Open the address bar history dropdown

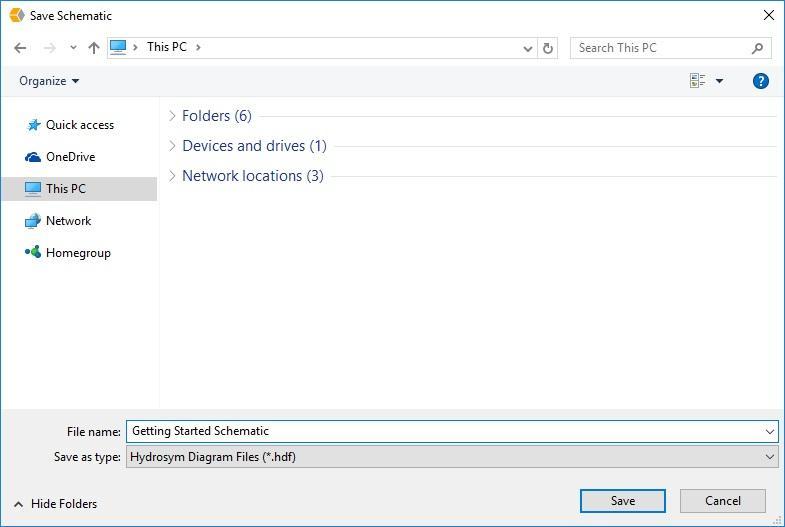click(x=527, y=49)
